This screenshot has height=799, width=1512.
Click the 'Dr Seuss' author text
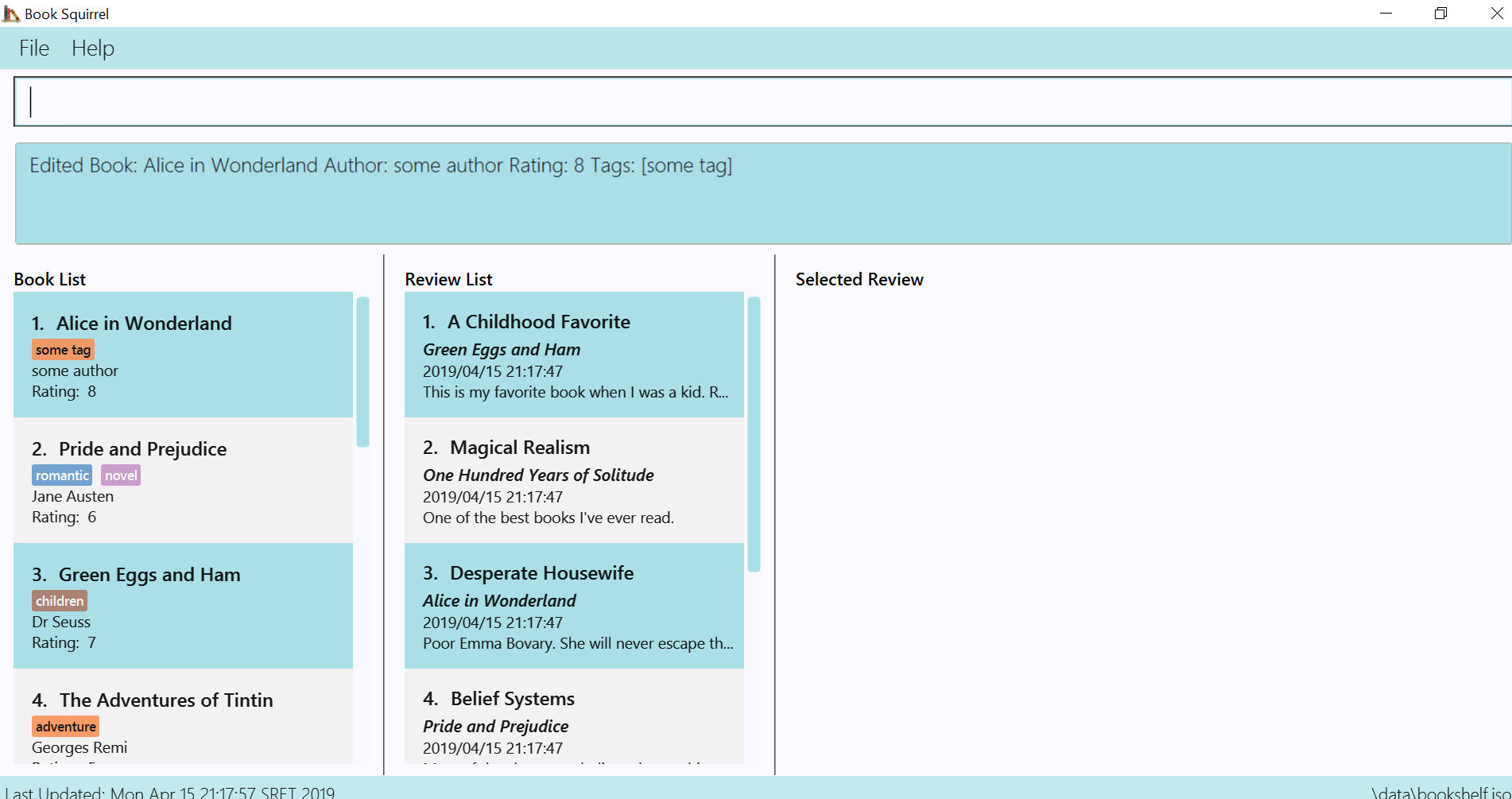tap(61, 622)
